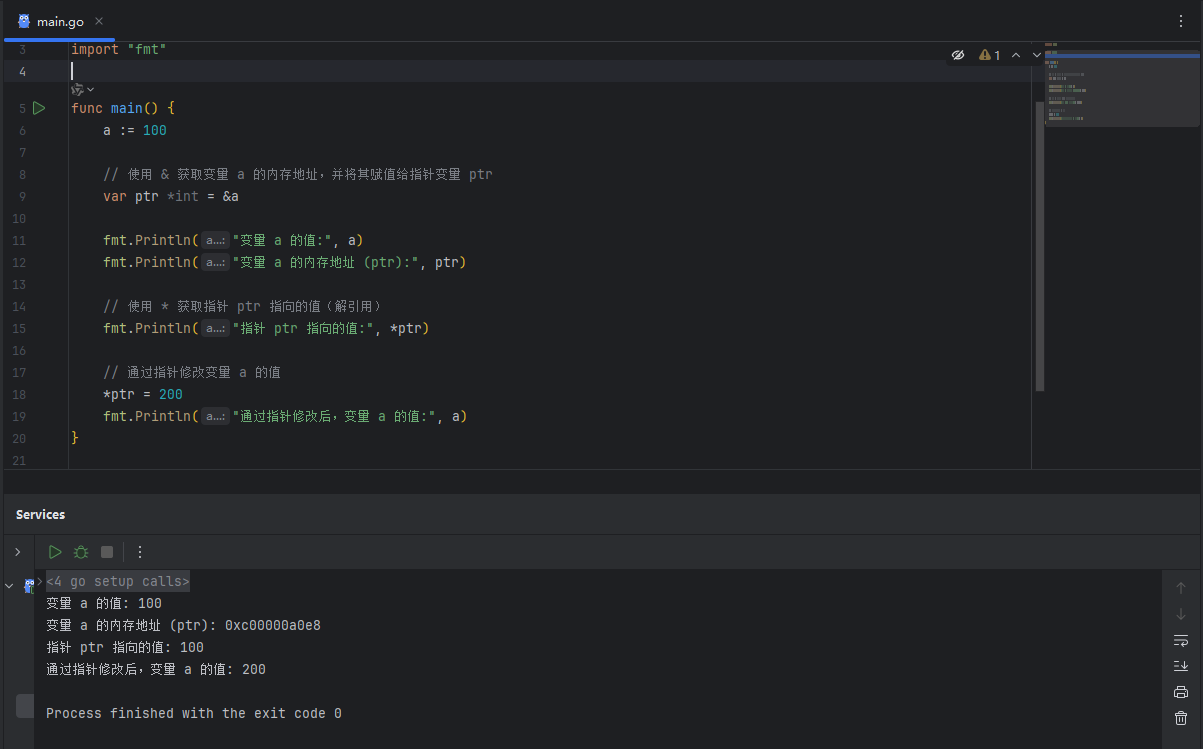Click the Debug bug icon in Services

[x=81, y=552]
